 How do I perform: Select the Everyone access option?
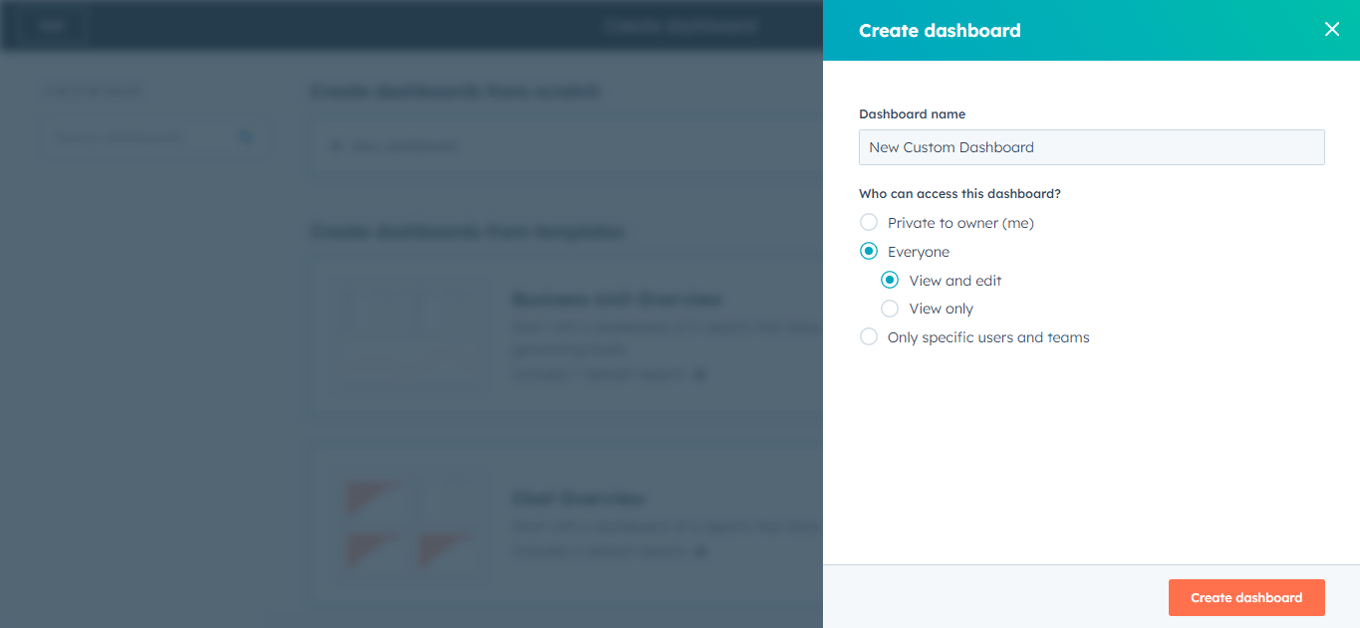[868, 251]
